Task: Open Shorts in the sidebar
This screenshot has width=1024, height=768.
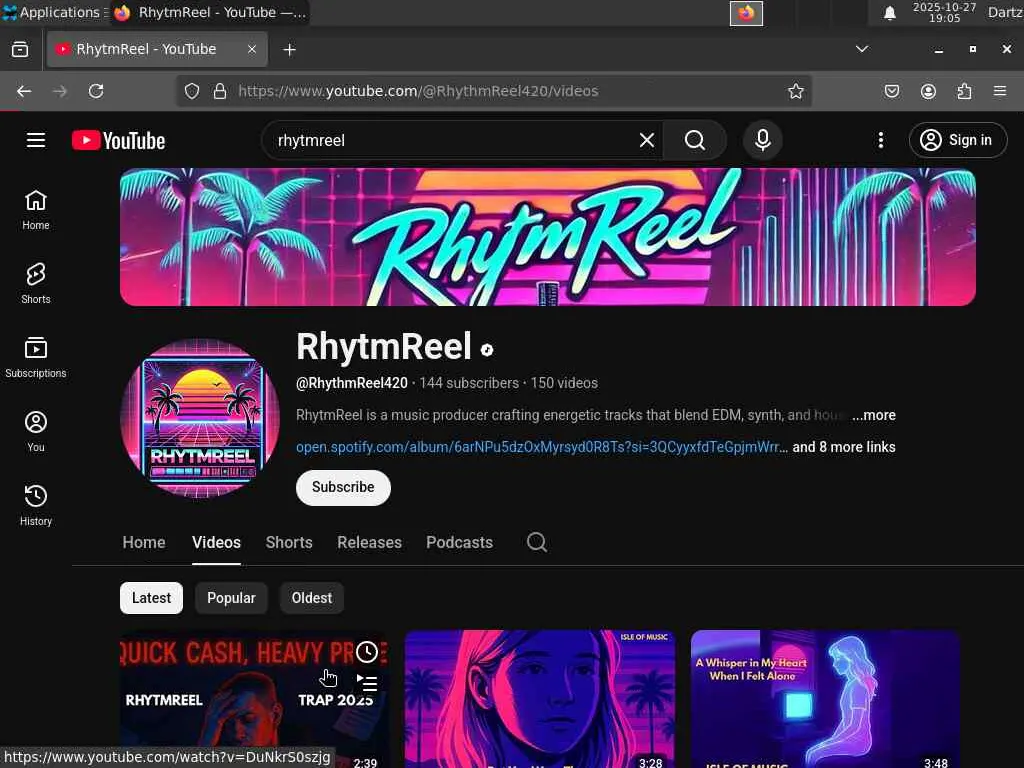Action: tap(36, 284)
